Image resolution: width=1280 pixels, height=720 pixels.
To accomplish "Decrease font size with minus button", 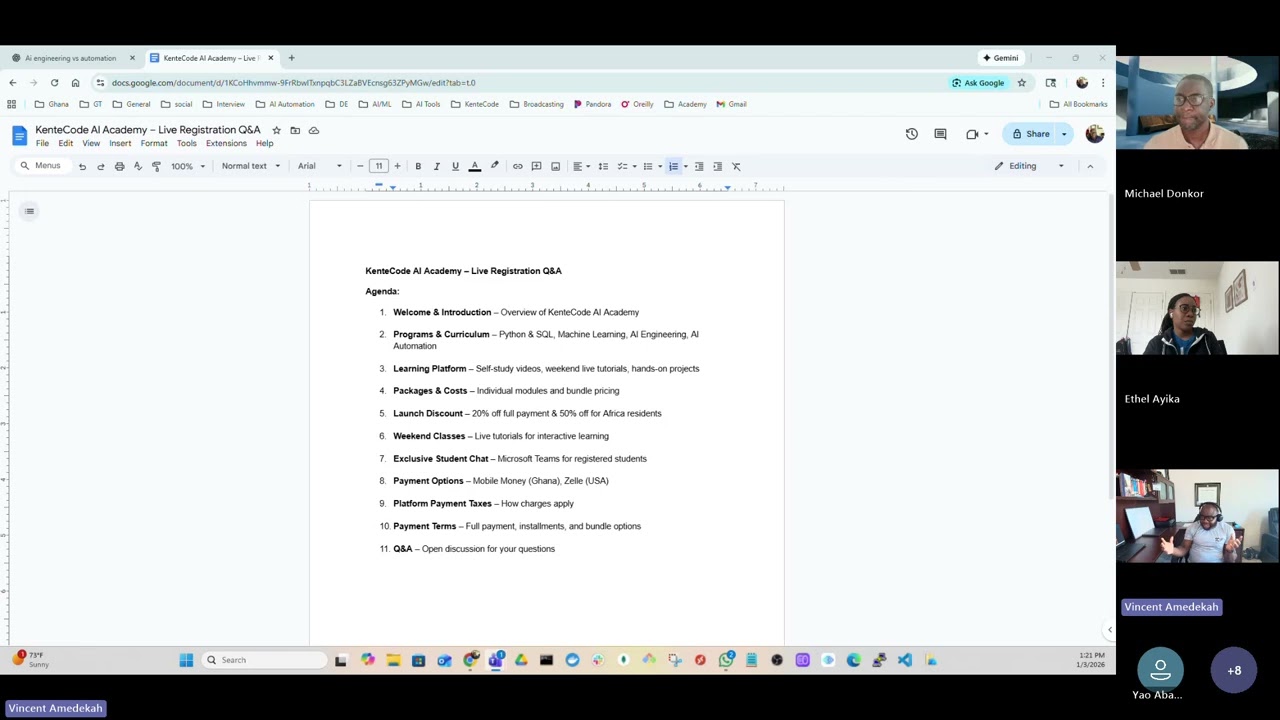I will tap(360, 166).
